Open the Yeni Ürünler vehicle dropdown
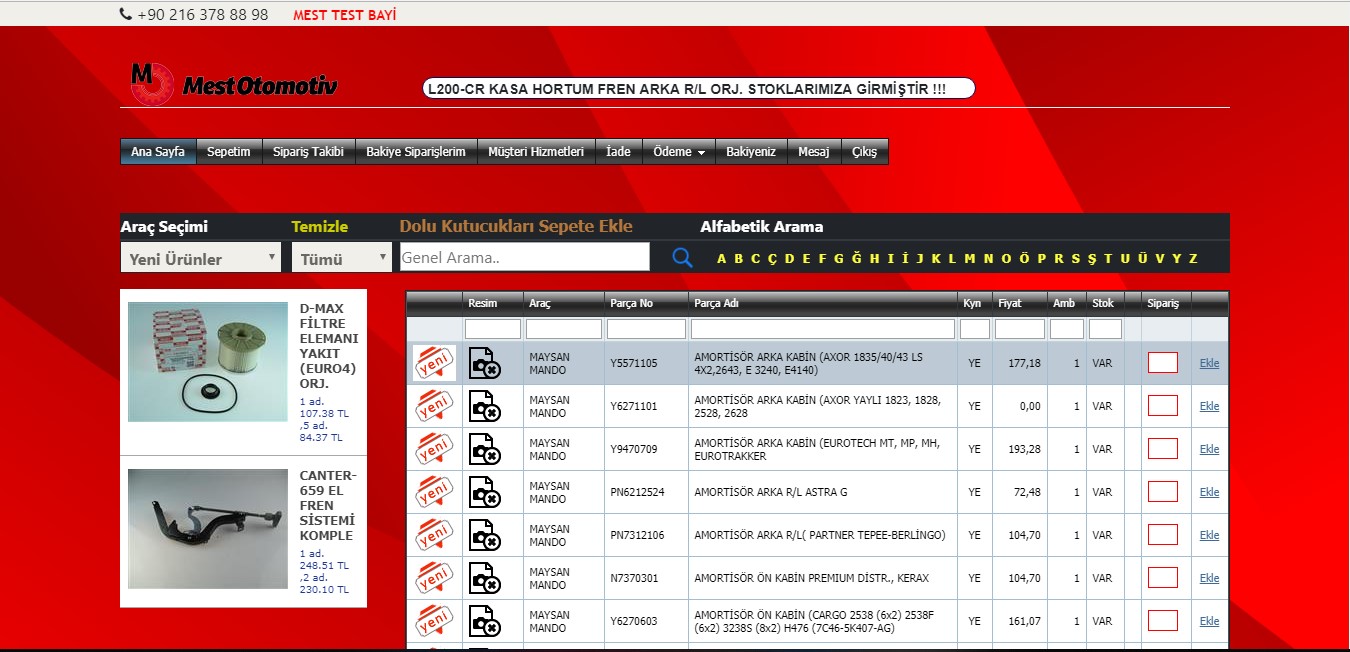The width and height of the screenshot is (1350, 652). tap(201, 258)
